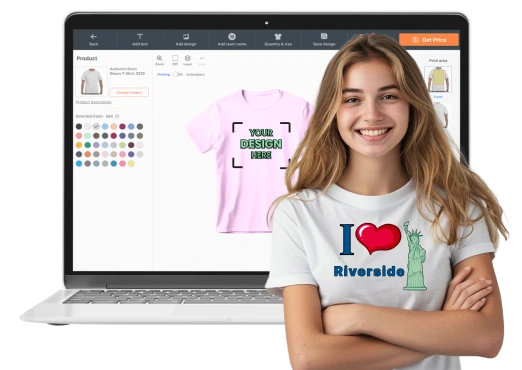The width and height of the screenshot is (522, 370).
Task: Click the white t-shirt product thumbnail
Action: click(92, 81)
